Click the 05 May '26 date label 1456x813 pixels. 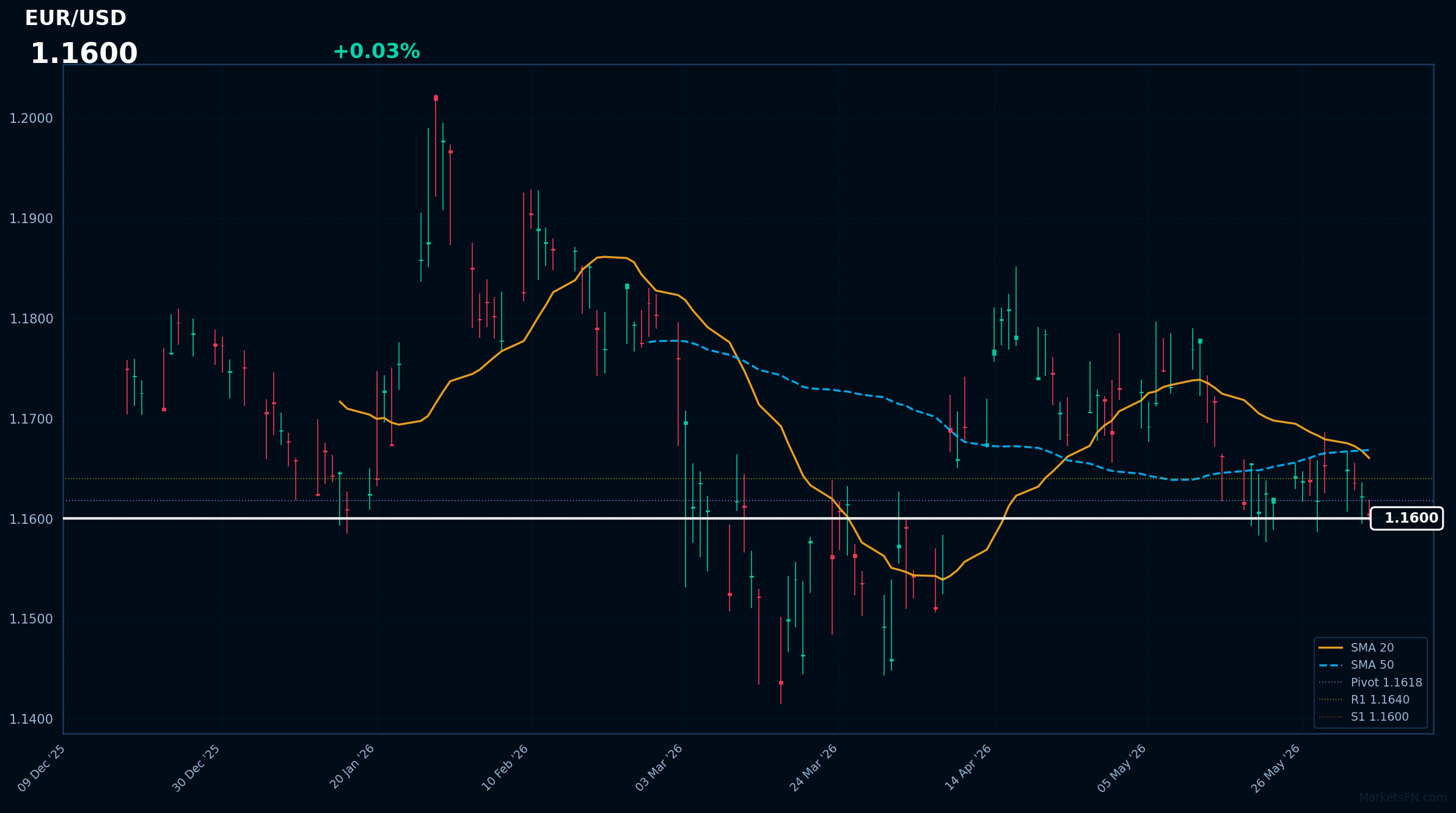(1122, 768)
